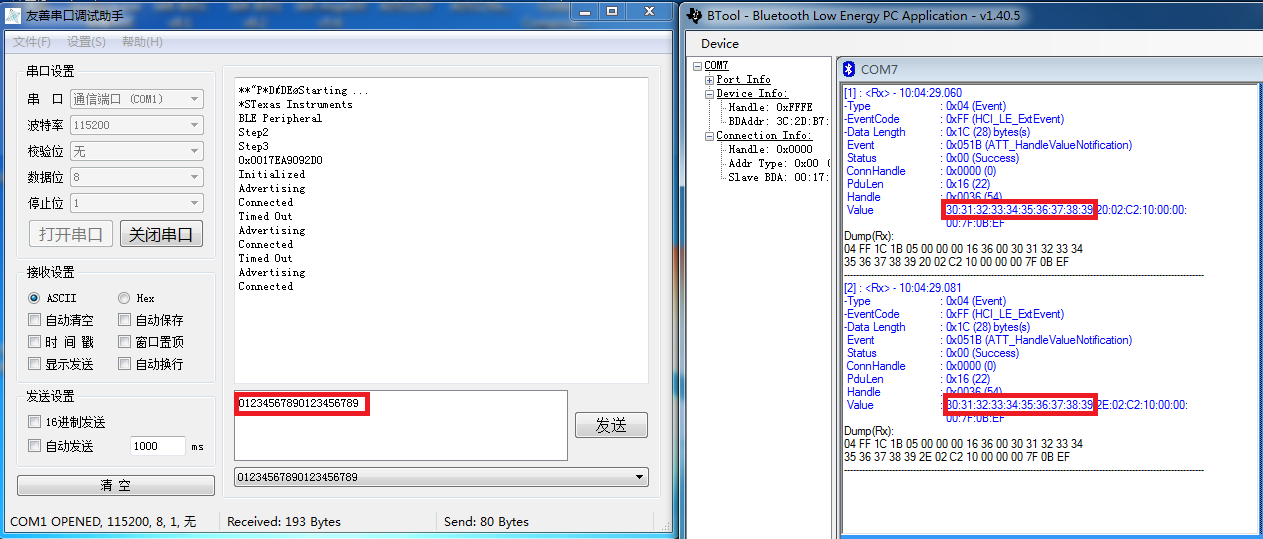The image size is (1263, 539).
Task: Click '[1] : <Rx> - 10:04:29.060' log header
Action: [903, 93]
